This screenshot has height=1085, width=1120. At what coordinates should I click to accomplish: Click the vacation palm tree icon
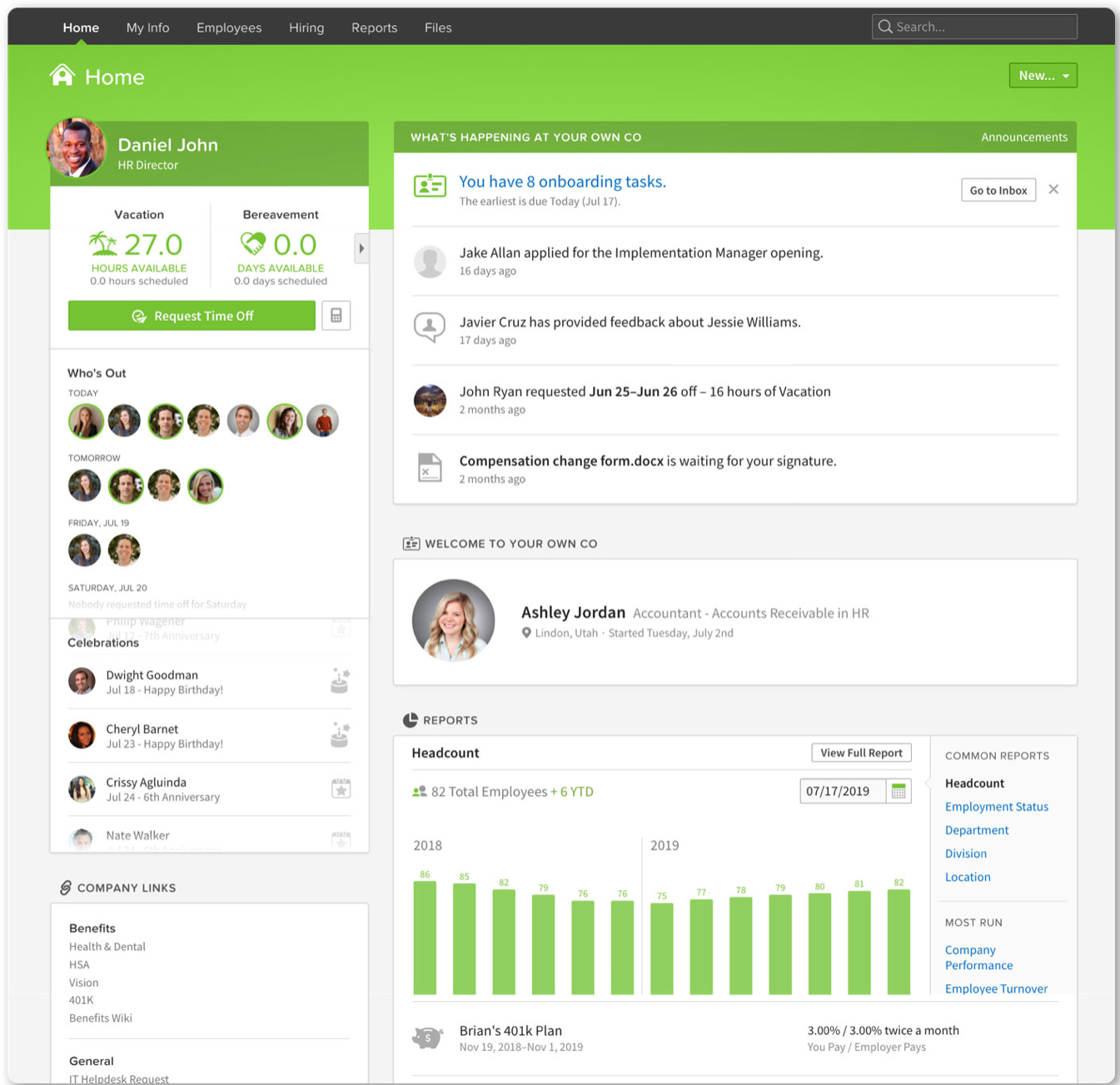click(x=104, y=244)
